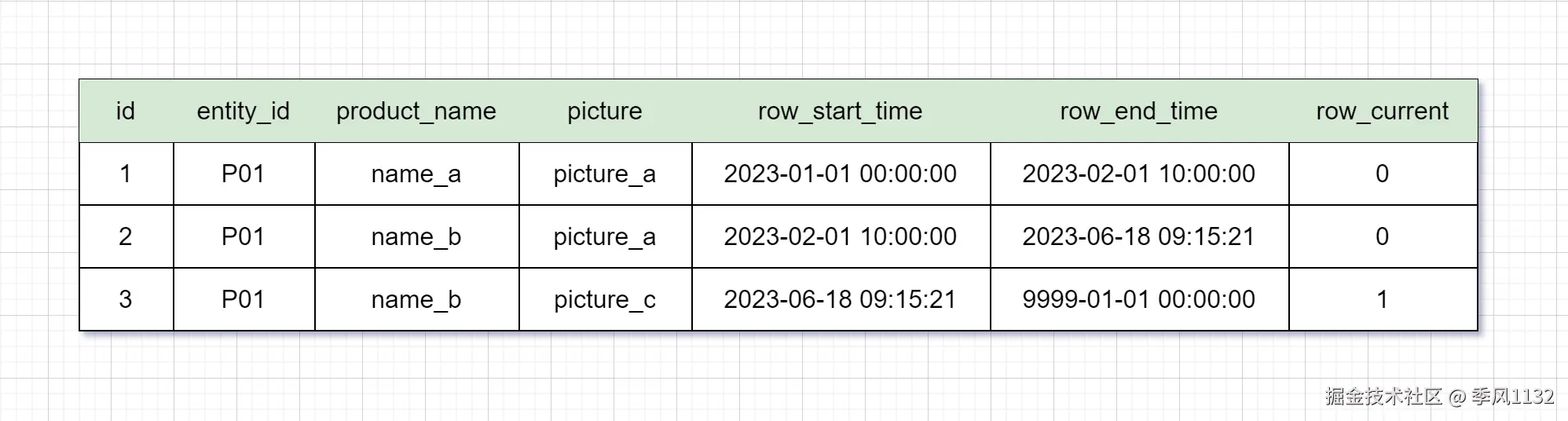Click the row_start_time column header
1568x421 pixels.
click(x=841, y=111)
